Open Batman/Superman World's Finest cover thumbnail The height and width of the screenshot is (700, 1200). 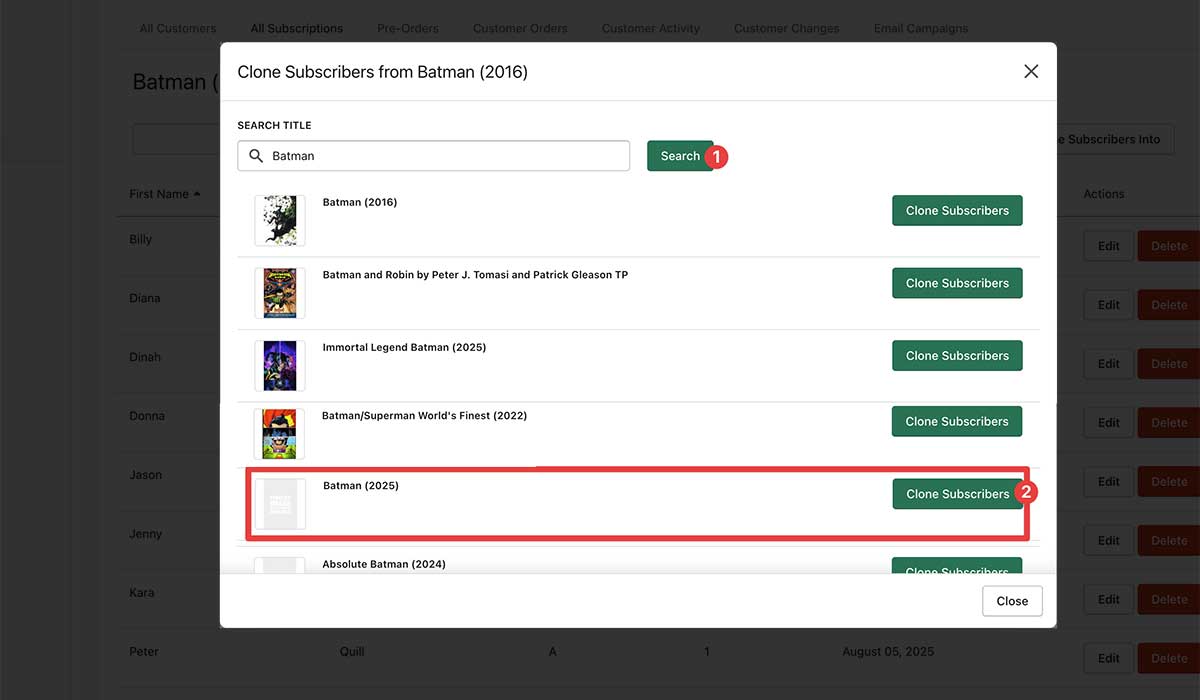[x=280, y=432]
